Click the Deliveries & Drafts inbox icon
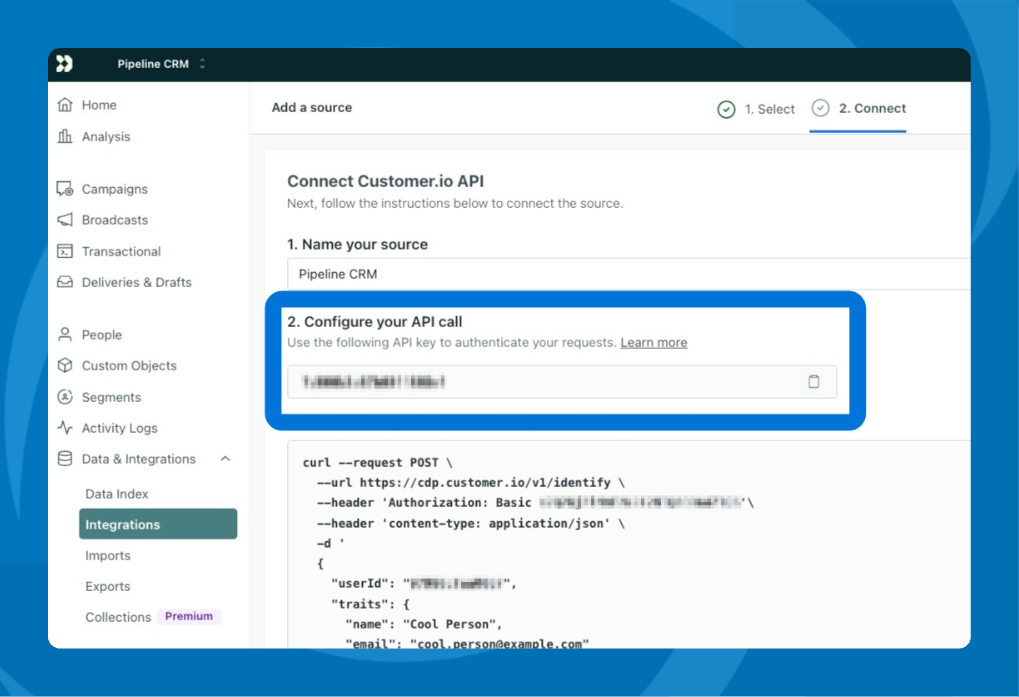 tap(65, 283)
